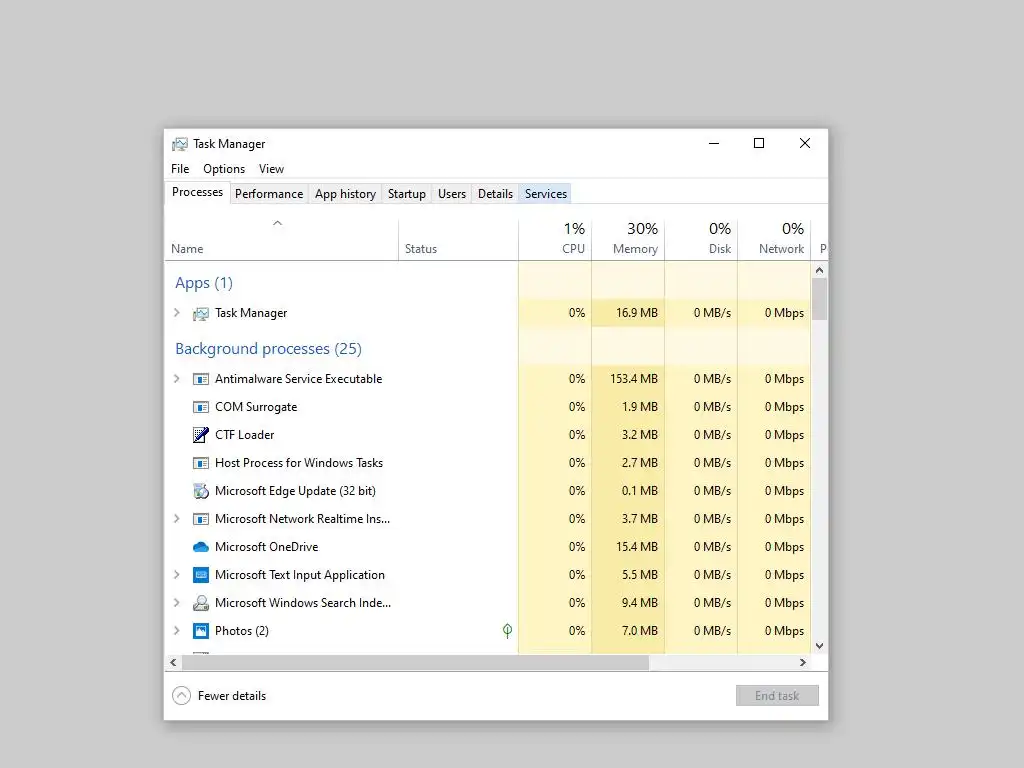Expand Microsoft Network Realtime Inspection row
The width and height of the screenshot is (1024, 768).
(176, 519)
